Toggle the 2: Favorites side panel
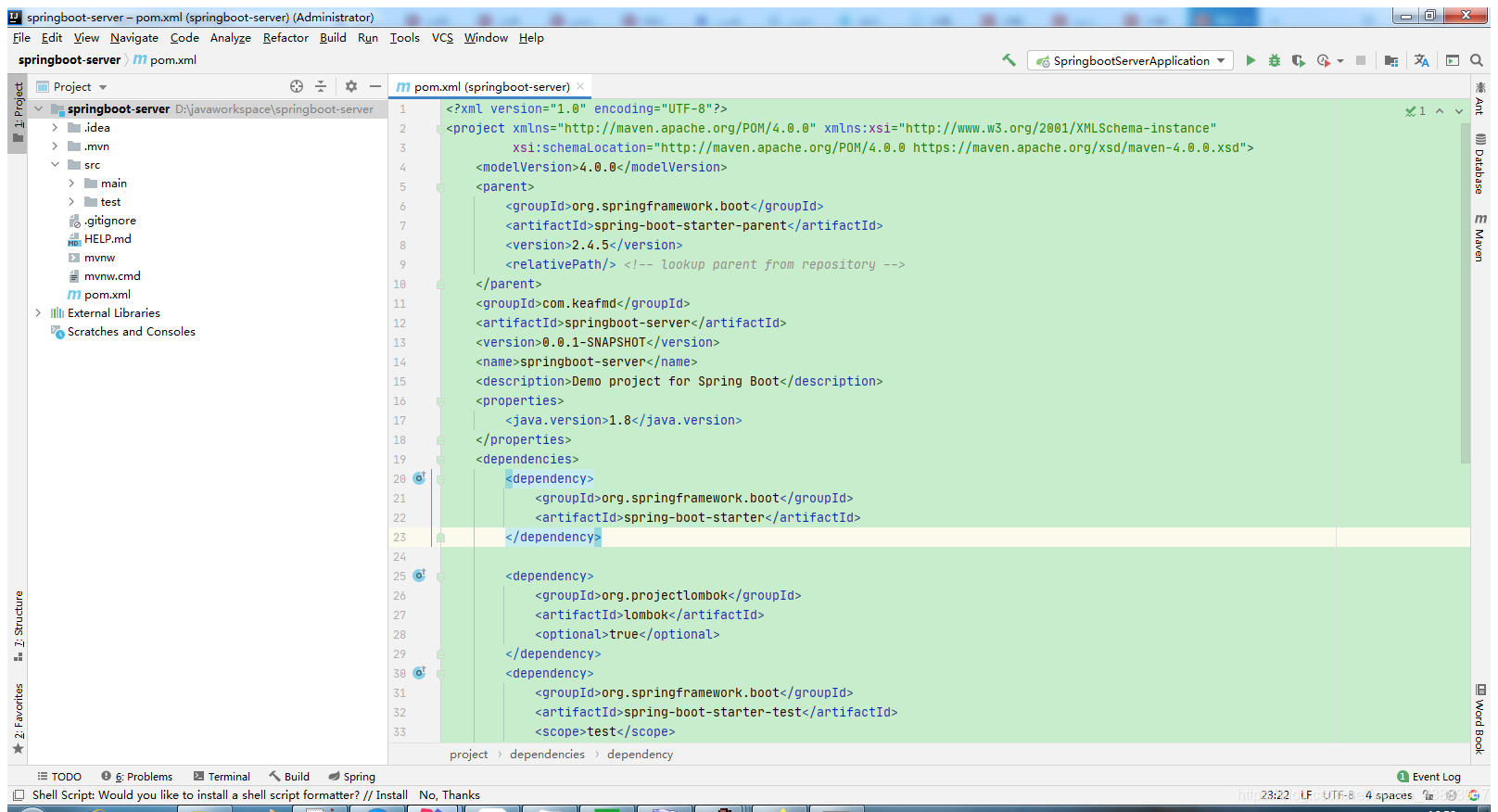The image size is (1498, 812). (x=19, y=718)
